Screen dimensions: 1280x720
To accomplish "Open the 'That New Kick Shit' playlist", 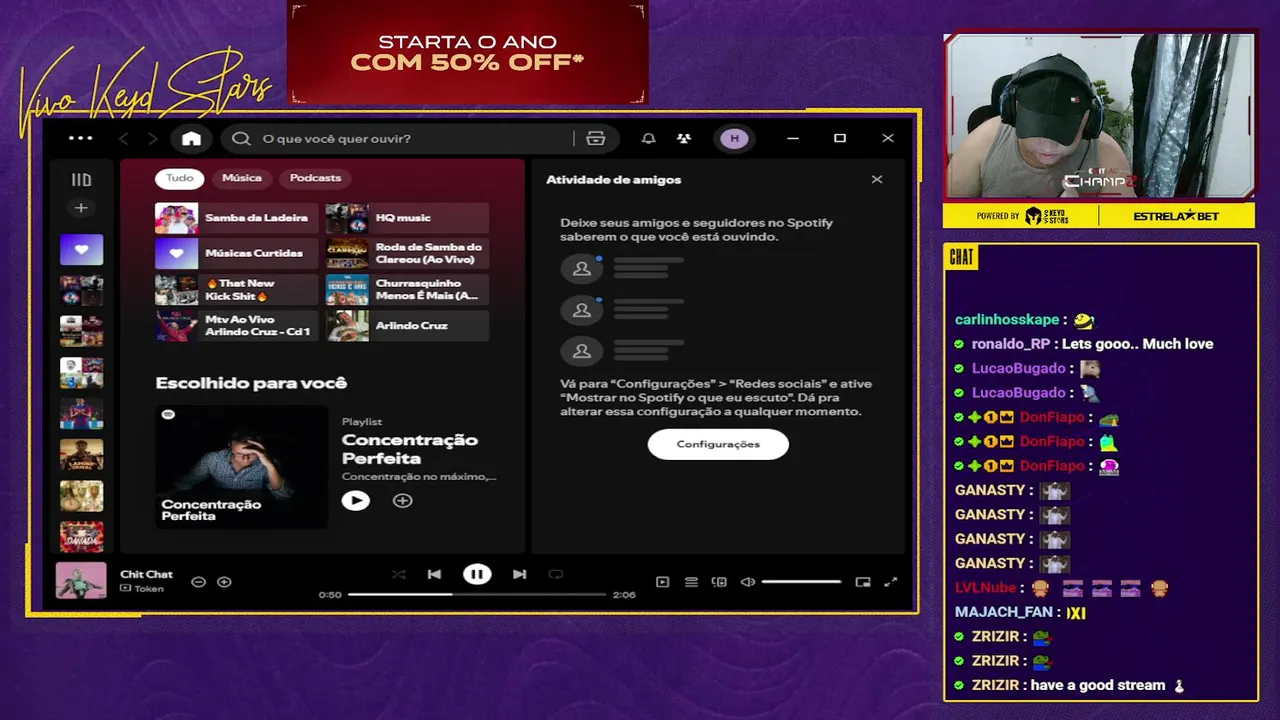I will click(x=236, y=290).
